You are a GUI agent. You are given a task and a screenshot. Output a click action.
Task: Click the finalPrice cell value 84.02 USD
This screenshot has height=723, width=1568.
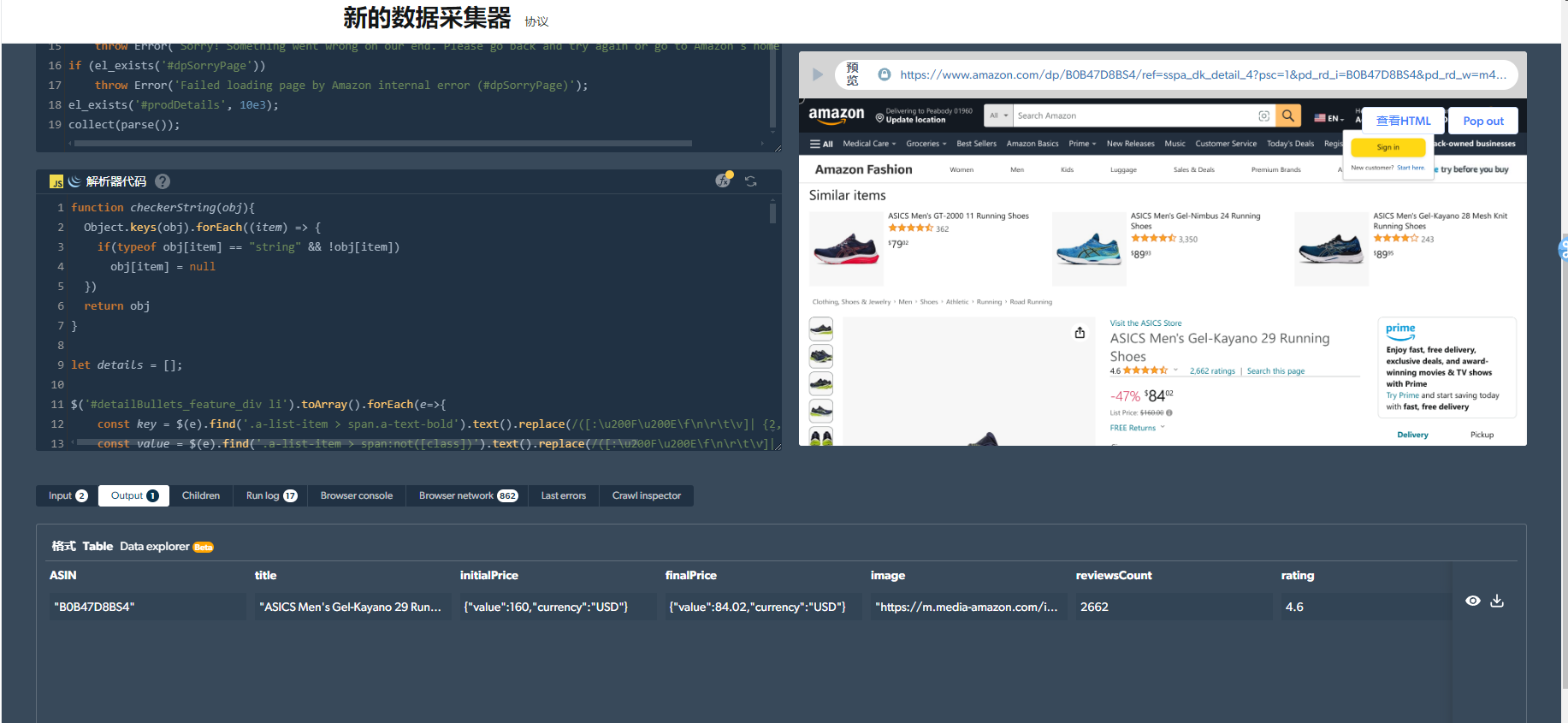(763, 607)
